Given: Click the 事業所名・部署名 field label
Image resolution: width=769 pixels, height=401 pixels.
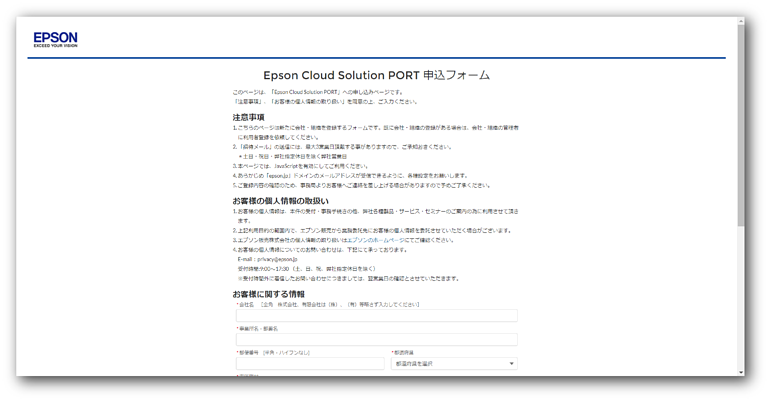Looking at the screenshot, I should tap(258, 329).
